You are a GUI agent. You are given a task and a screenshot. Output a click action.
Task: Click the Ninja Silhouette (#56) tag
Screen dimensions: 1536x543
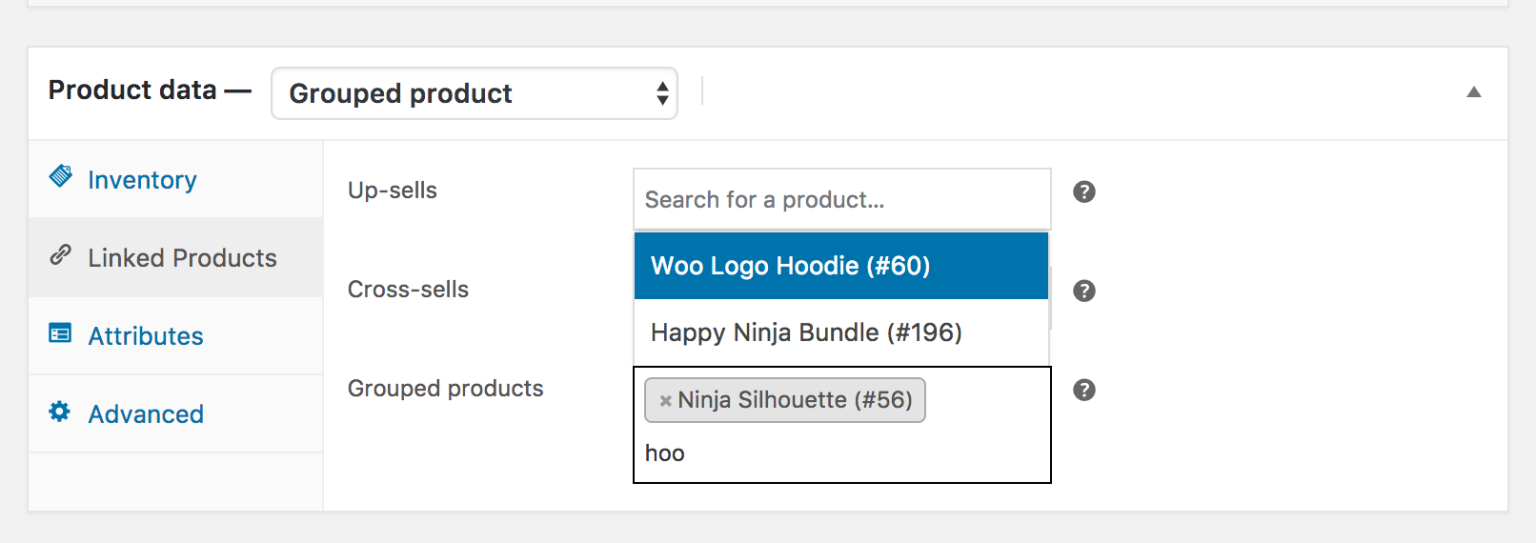click(795, 401)
